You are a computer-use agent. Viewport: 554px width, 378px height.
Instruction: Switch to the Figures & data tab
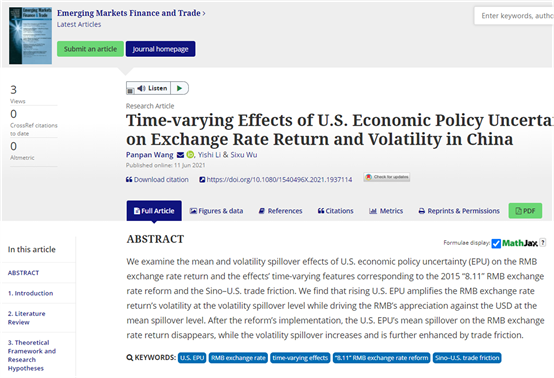pos(216,211)
